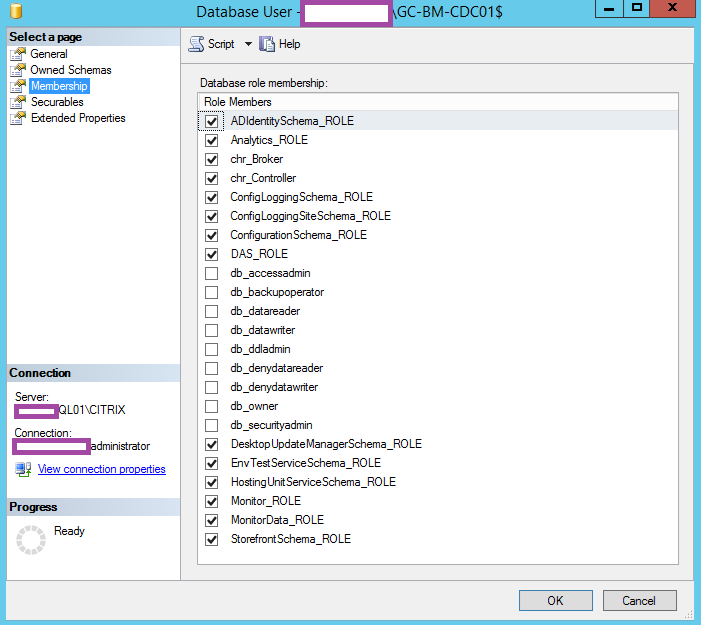The height and width of the screenshot is (625, 701).
Task: Uncheck DesktopUpdateManagerSchema_ROLE checkbox
Action: point(211,444)
